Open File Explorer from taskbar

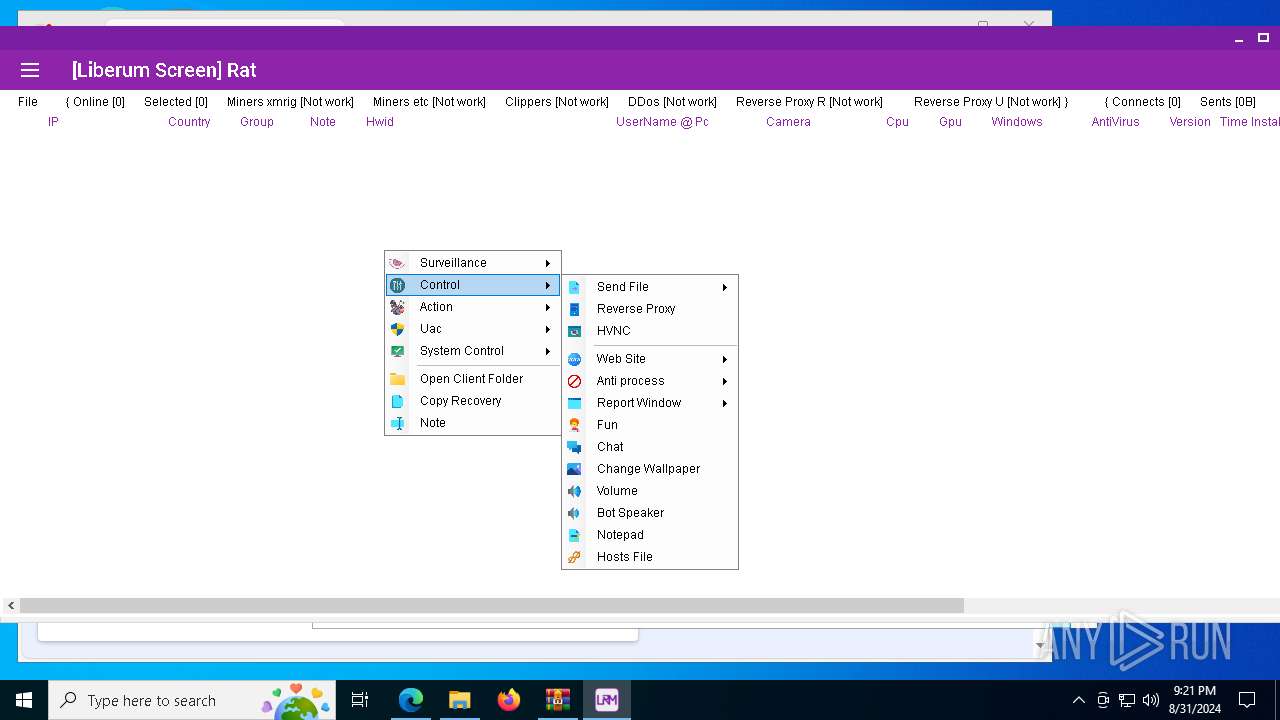tap(460, 700)
